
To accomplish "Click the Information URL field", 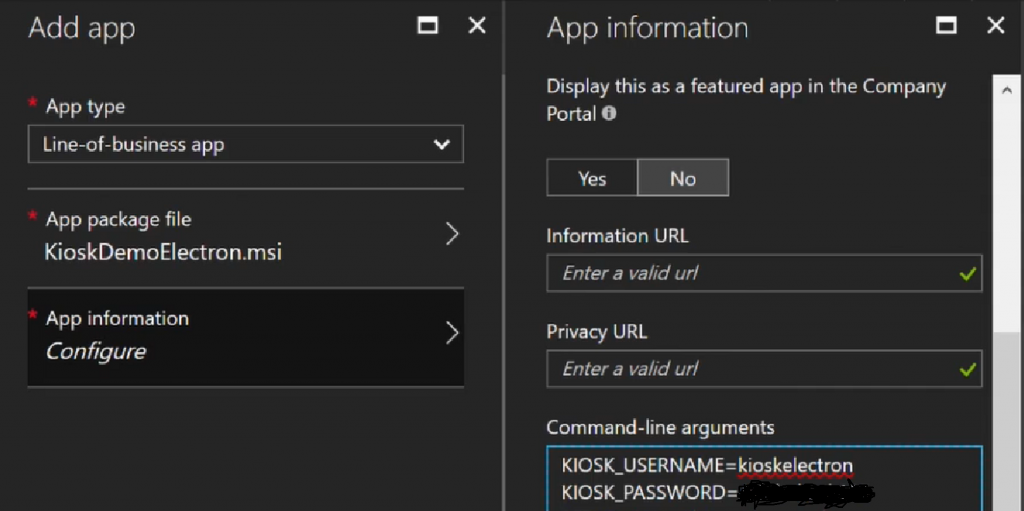I will click(x=764, y=273).
